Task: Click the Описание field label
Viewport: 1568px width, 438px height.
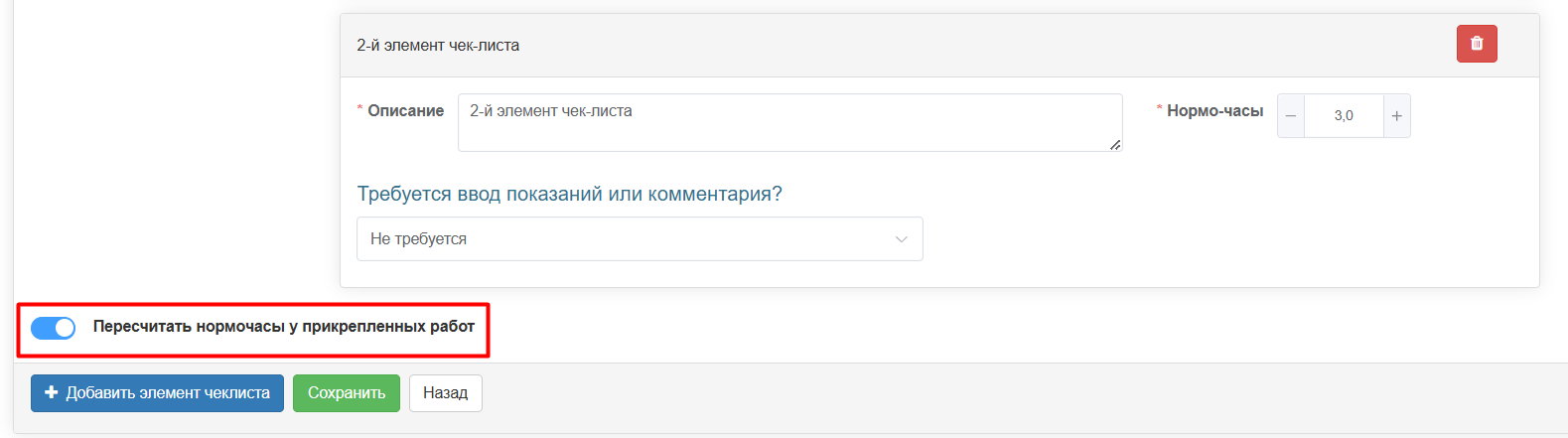Action: 405,111
